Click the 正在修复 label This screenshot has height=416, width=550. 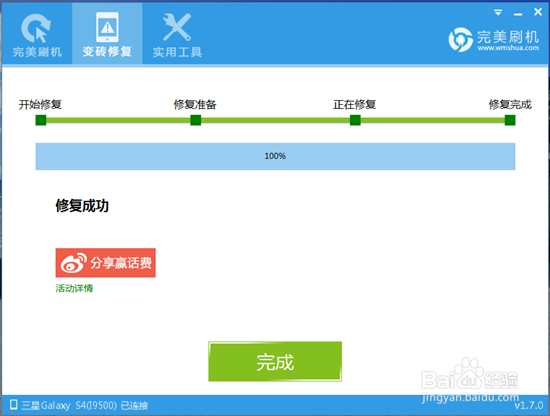pos(355,105)
